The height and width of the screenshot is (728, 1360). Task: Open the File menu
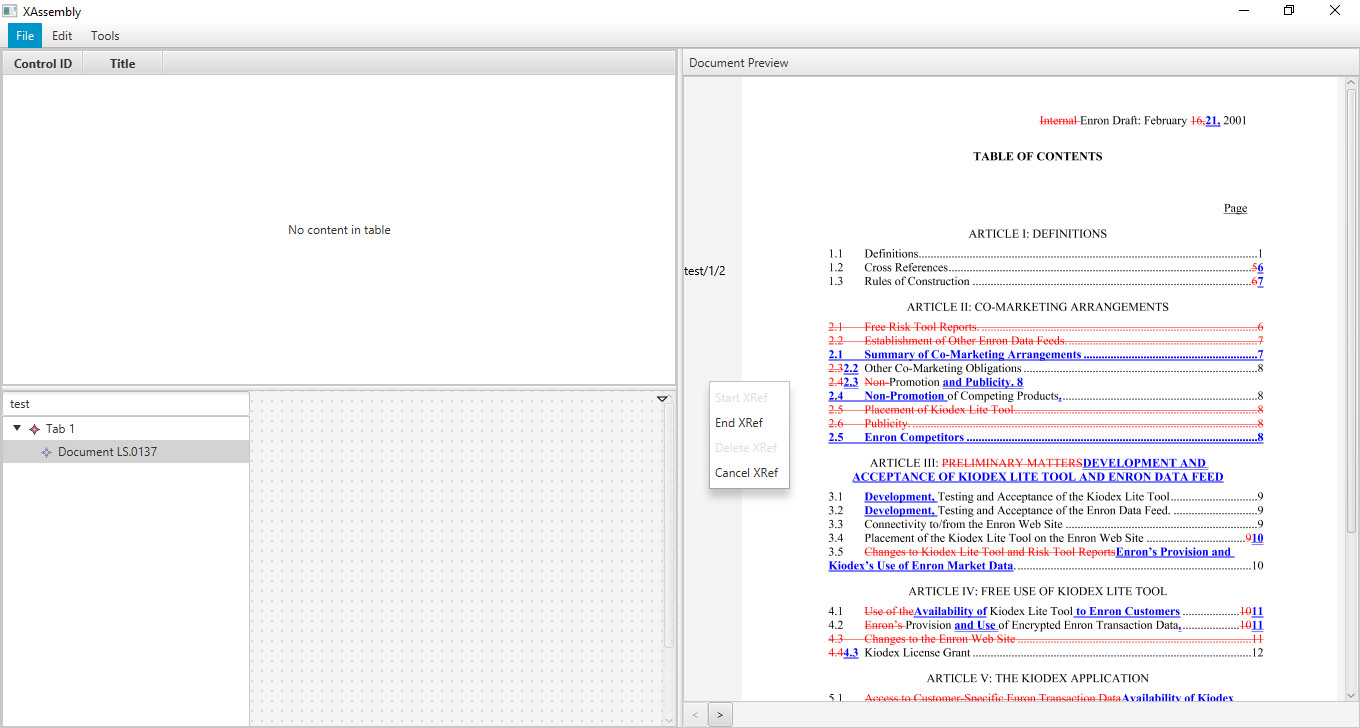(25, 36)
